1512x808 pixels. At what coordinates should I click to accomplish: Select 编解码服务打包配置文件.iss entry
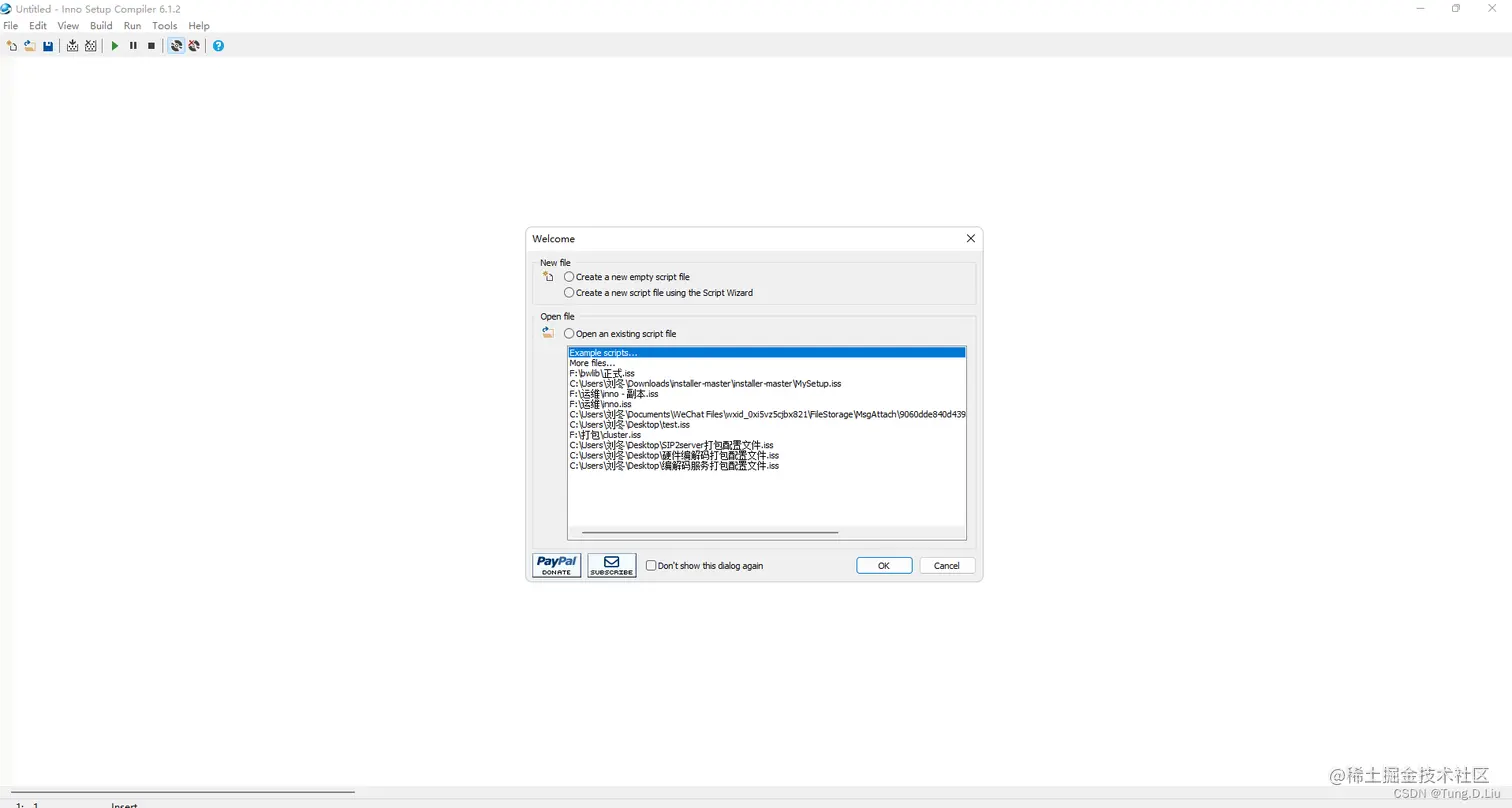767,466
